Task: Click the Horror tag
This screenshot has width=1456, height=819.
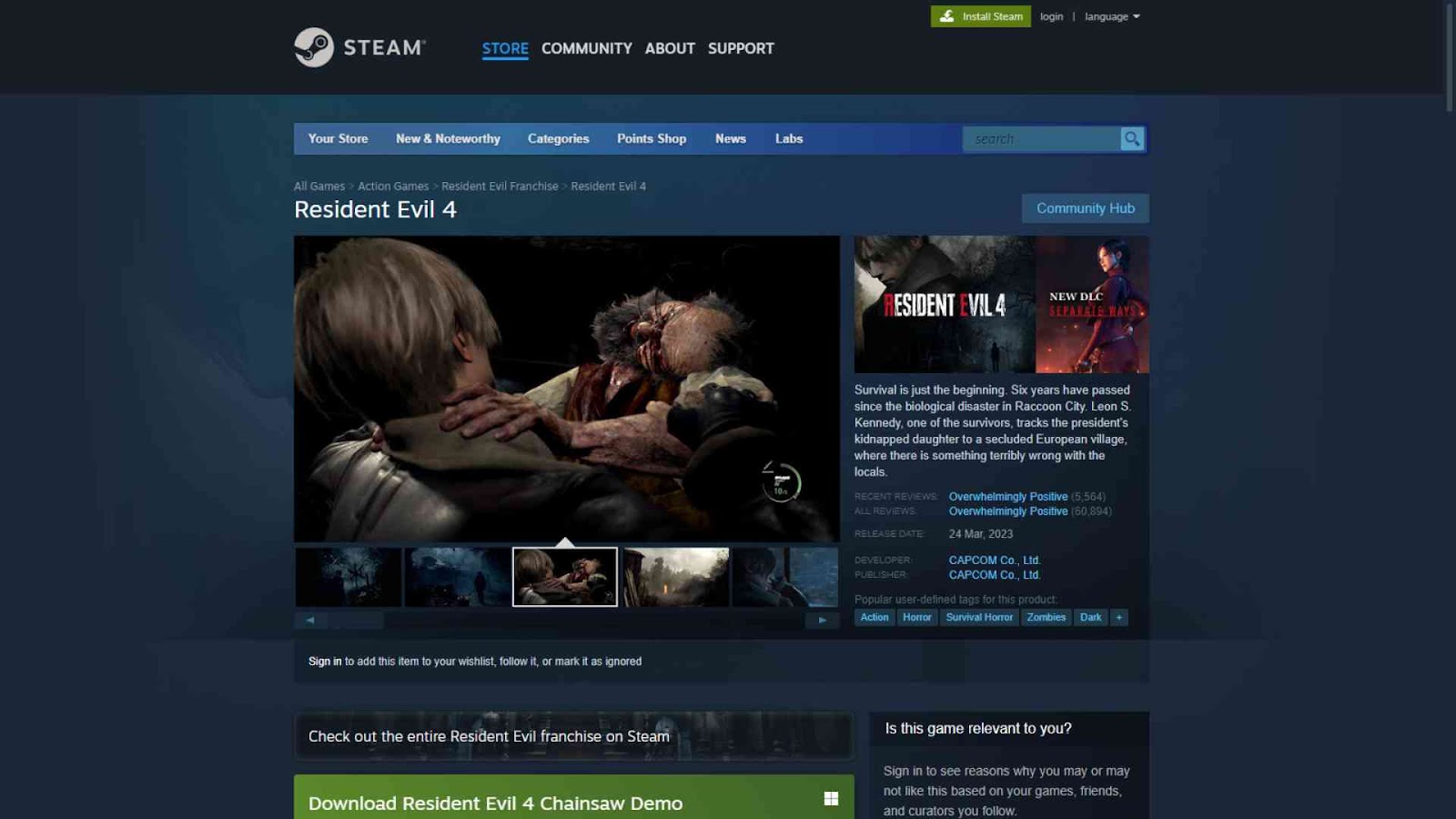Action: tap(917, 617)
